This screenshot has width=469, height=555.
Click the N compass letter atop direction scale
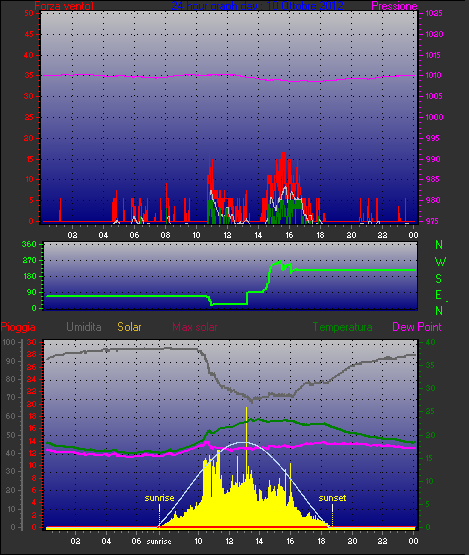click(439, 245)
